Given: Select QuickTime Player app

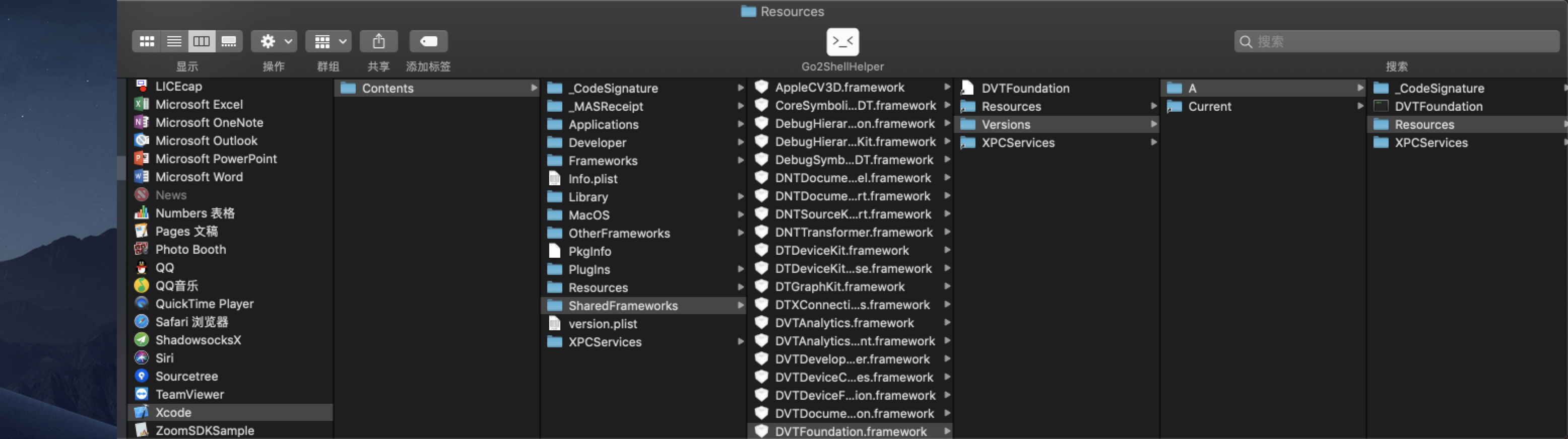Looking at the screenshot, I should (231, 304).
